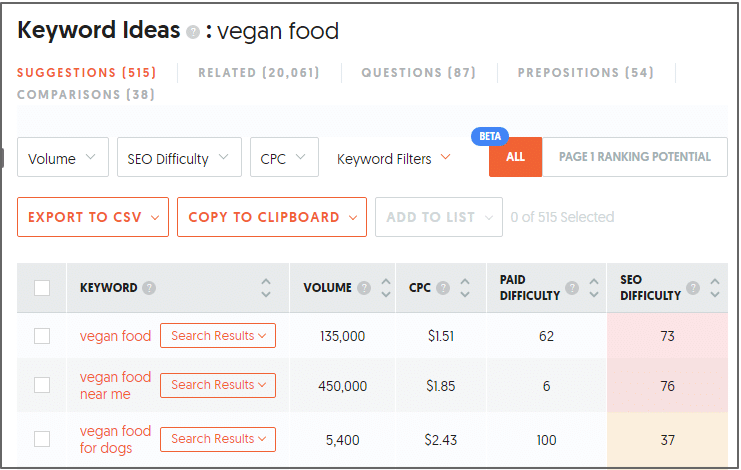Open the vegan food near me keyword link
Screen dimensions: 741x470
115,385
